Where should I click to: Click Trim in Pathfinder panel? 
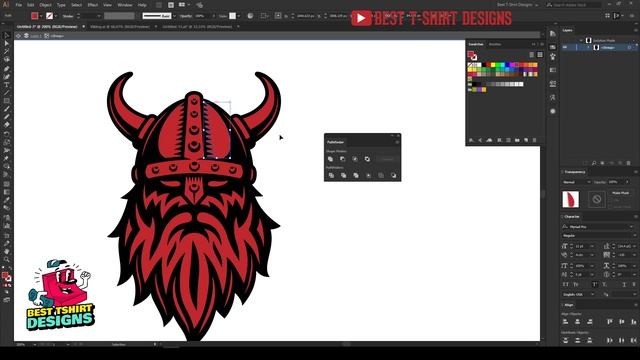click(344, 176)
